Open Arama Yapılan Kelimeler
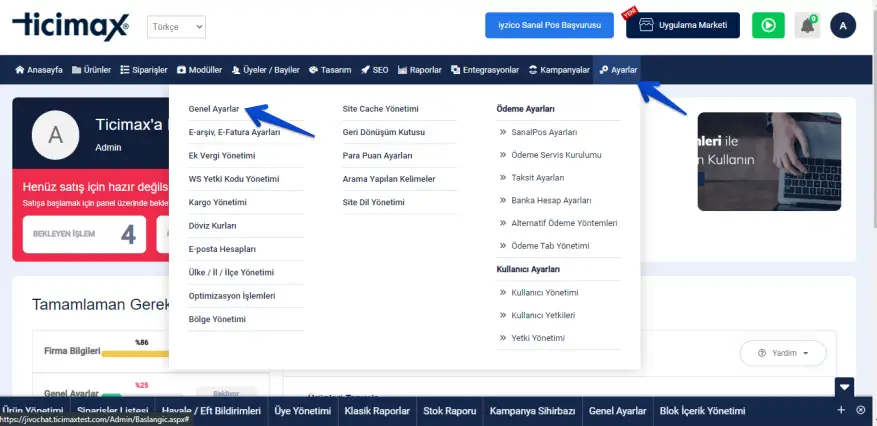The image size is (877, 426). click(x=389, y=179)
